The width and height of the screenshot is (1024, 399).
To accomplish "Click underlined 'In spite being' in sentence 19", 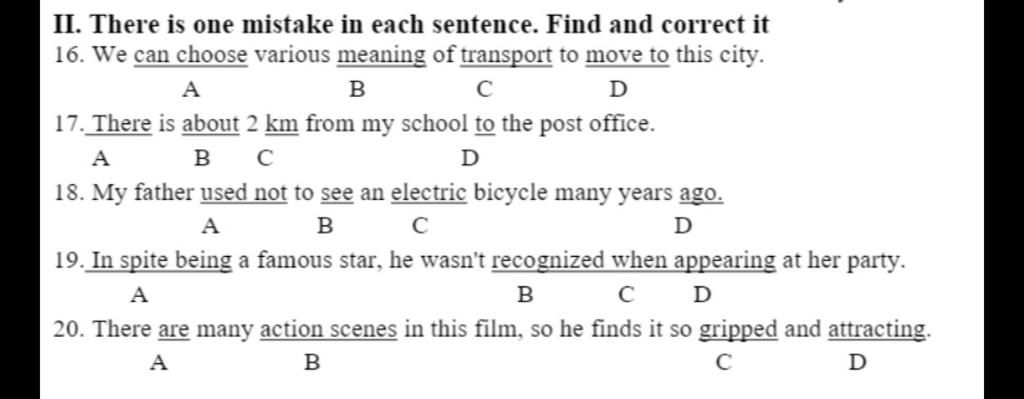I will click(x=162, y=261).
